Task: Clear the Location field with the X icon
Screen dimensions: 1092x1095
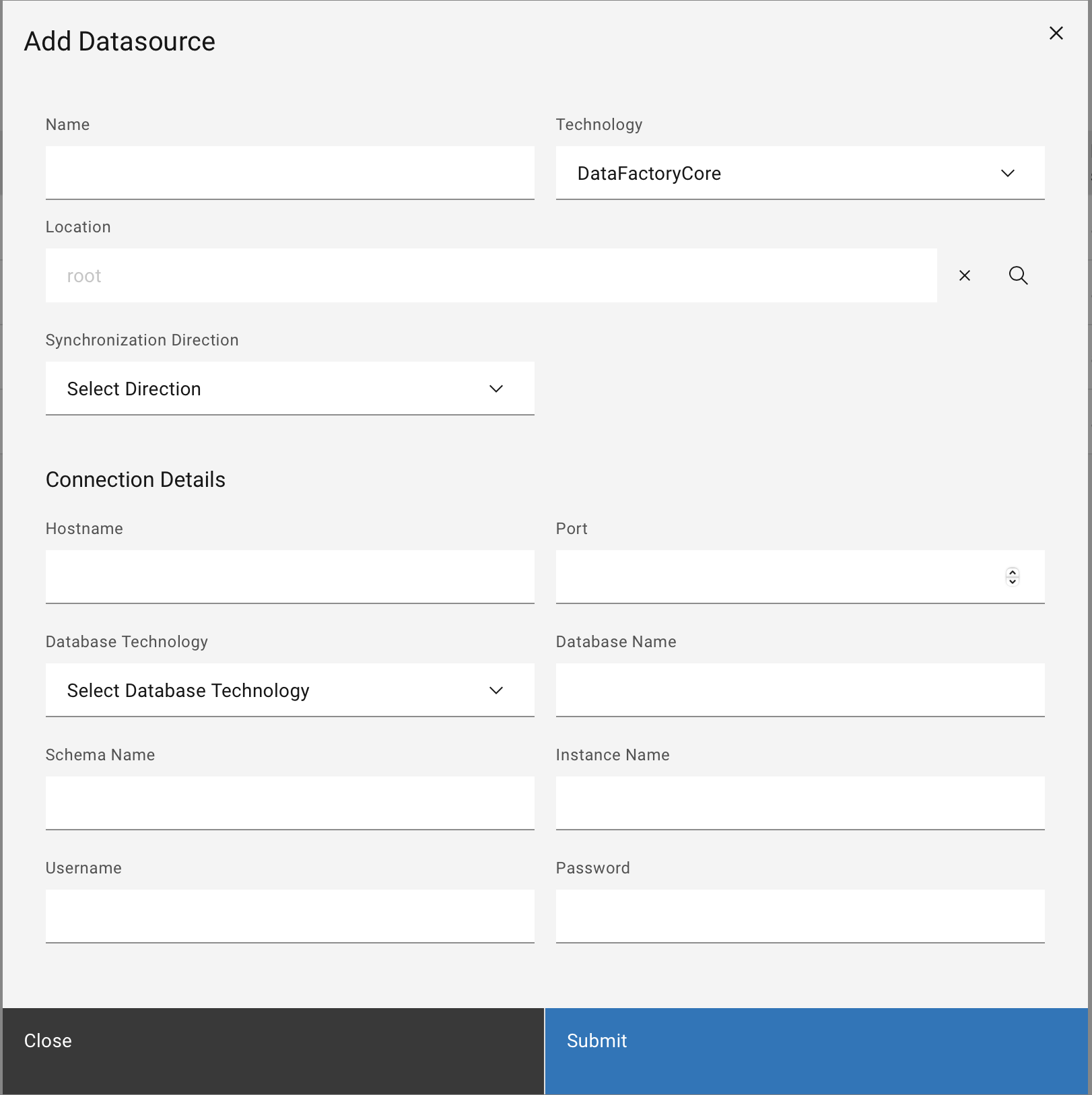Action: (x=964, y=275)
